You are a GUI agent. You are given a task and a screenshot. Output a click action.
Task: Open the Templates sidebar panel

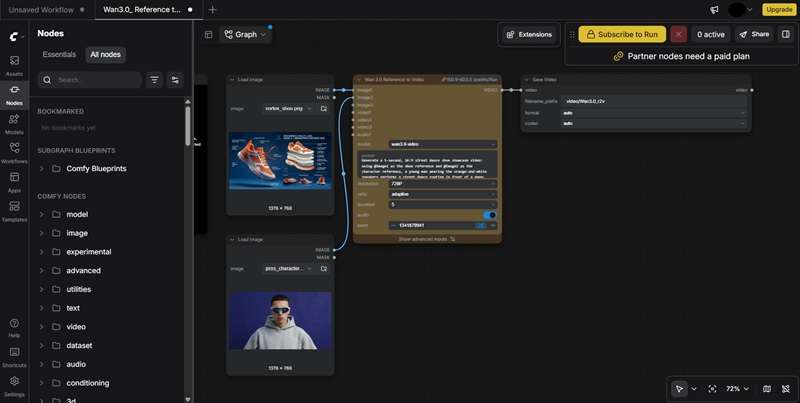(x=14, y=211)
